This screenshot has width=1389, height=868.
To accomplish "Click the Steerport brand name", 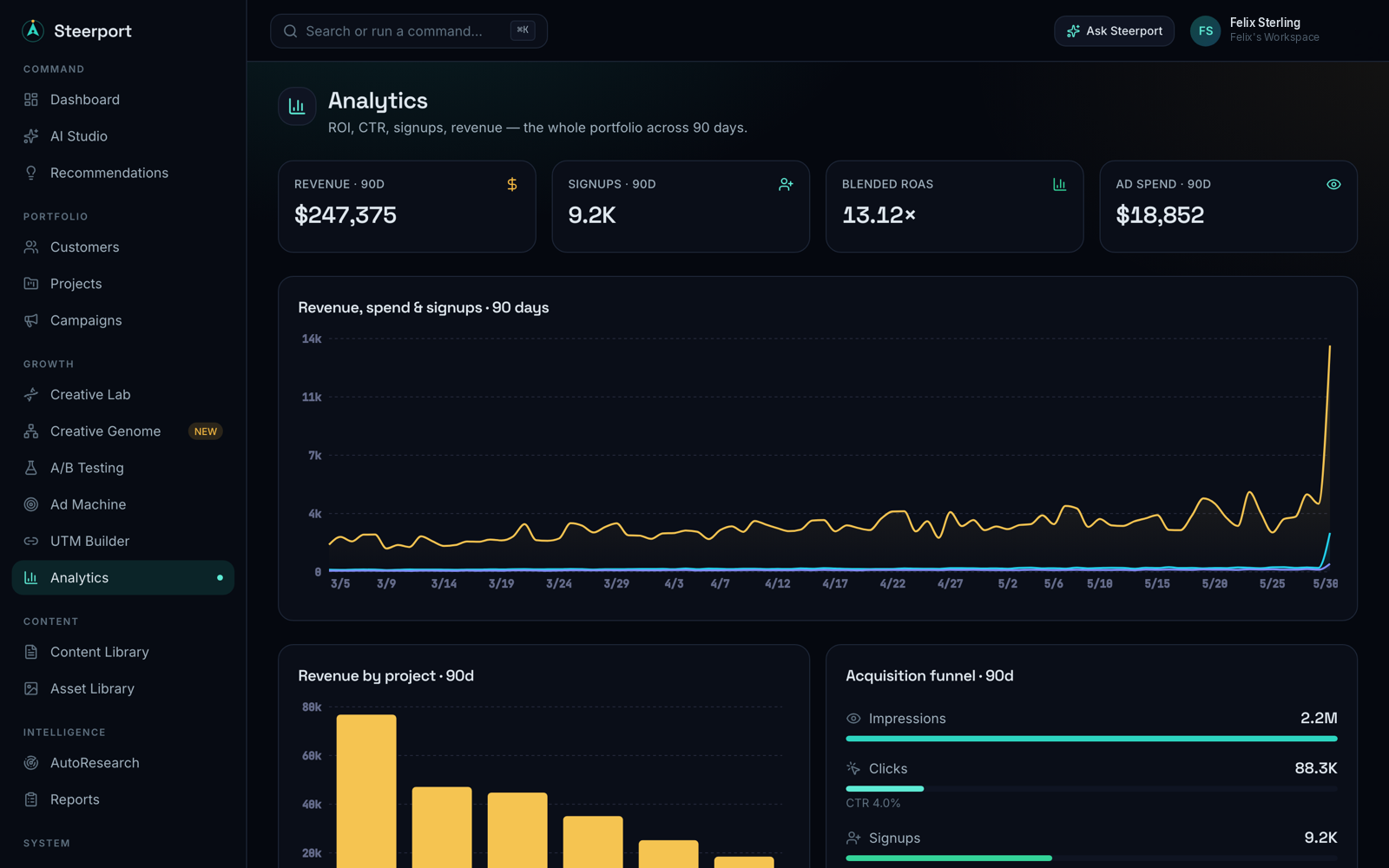I will pos(93,31).
